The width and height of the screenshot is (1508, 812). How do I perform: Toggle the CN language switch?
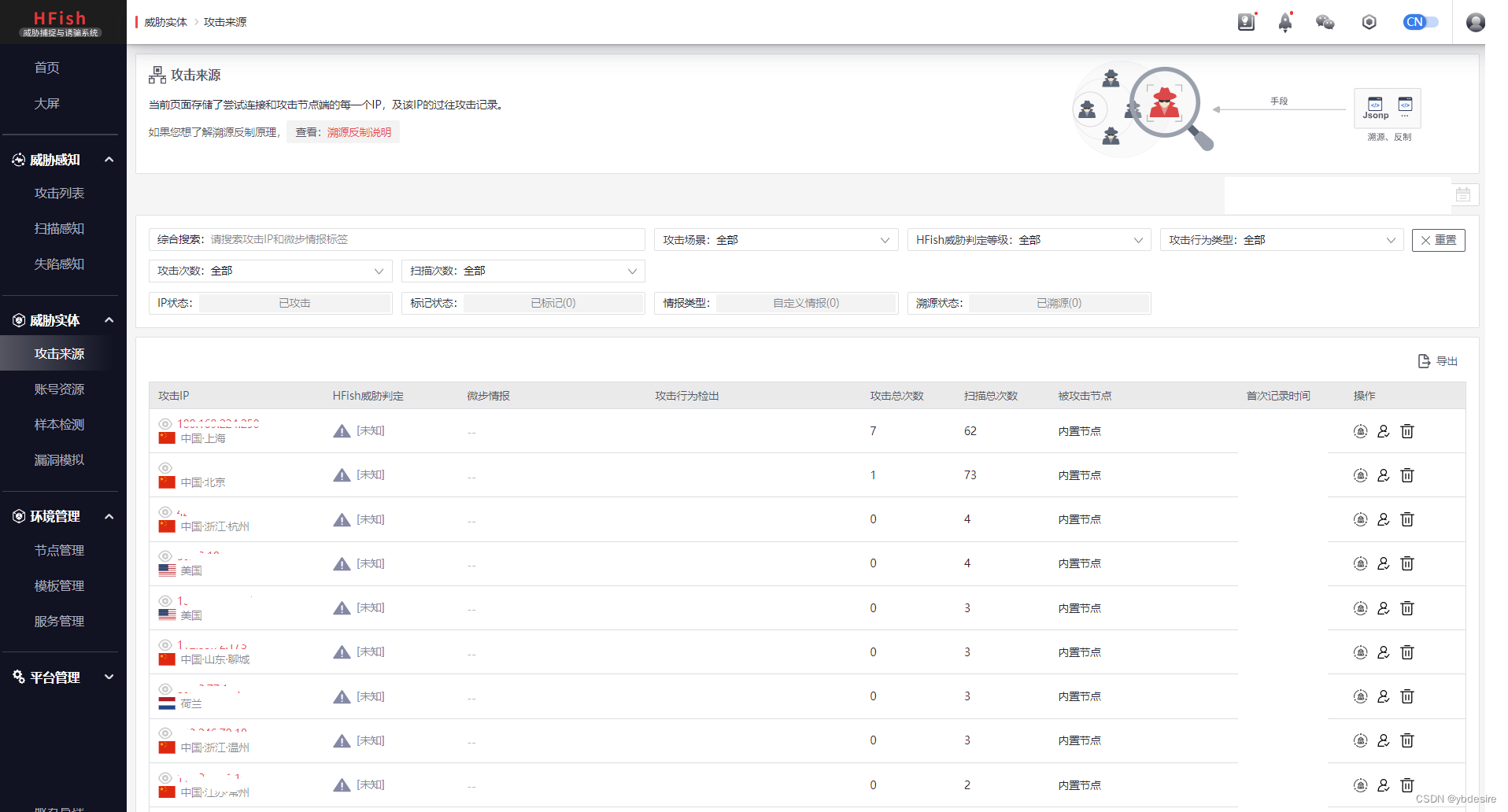[1421, 22]
